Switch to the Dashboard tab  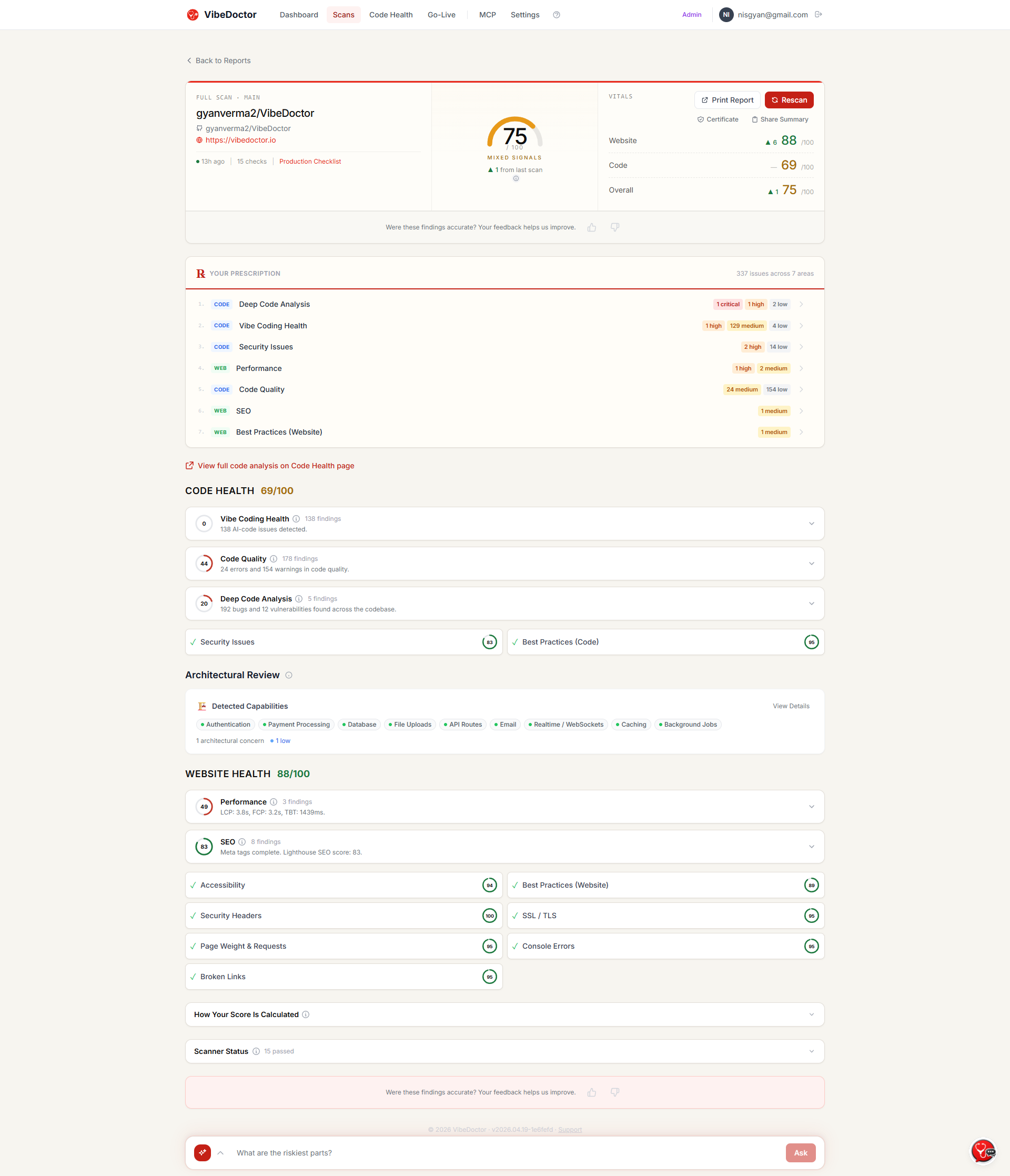[x=298, y=15]
